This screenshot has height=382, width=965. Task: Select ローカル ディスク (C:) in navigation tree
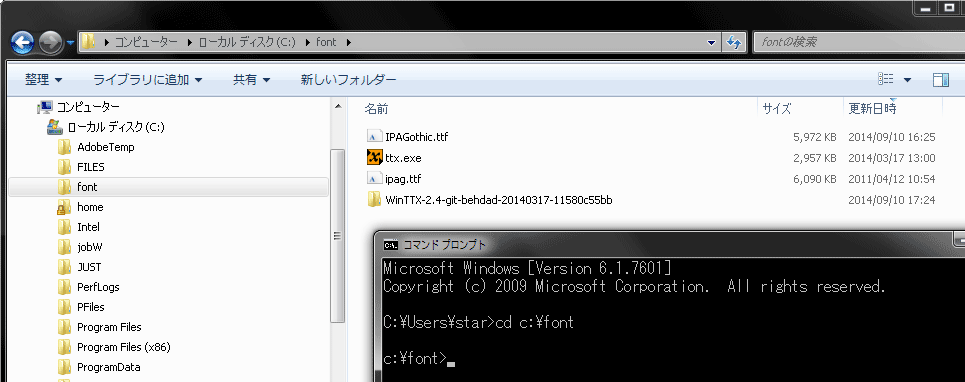116,127
